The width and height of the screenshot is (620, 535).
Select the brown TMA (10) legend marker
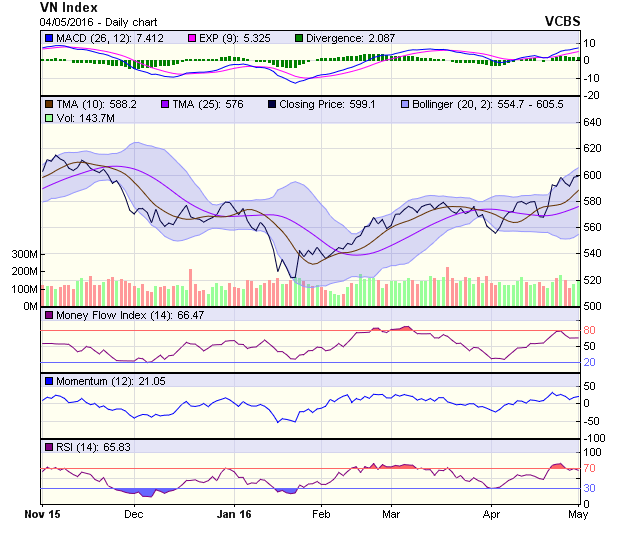tap(48, 104)
